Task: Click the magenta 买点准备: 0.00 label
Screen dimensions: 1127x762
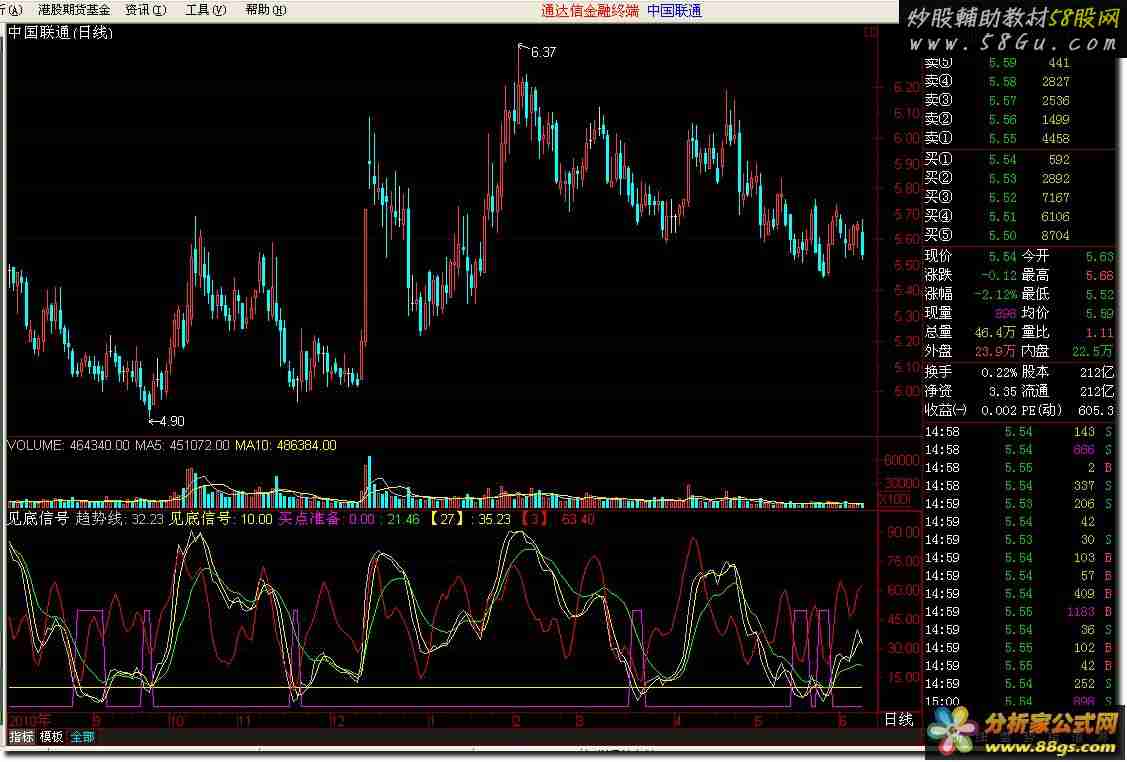Action: coord(326,519)
